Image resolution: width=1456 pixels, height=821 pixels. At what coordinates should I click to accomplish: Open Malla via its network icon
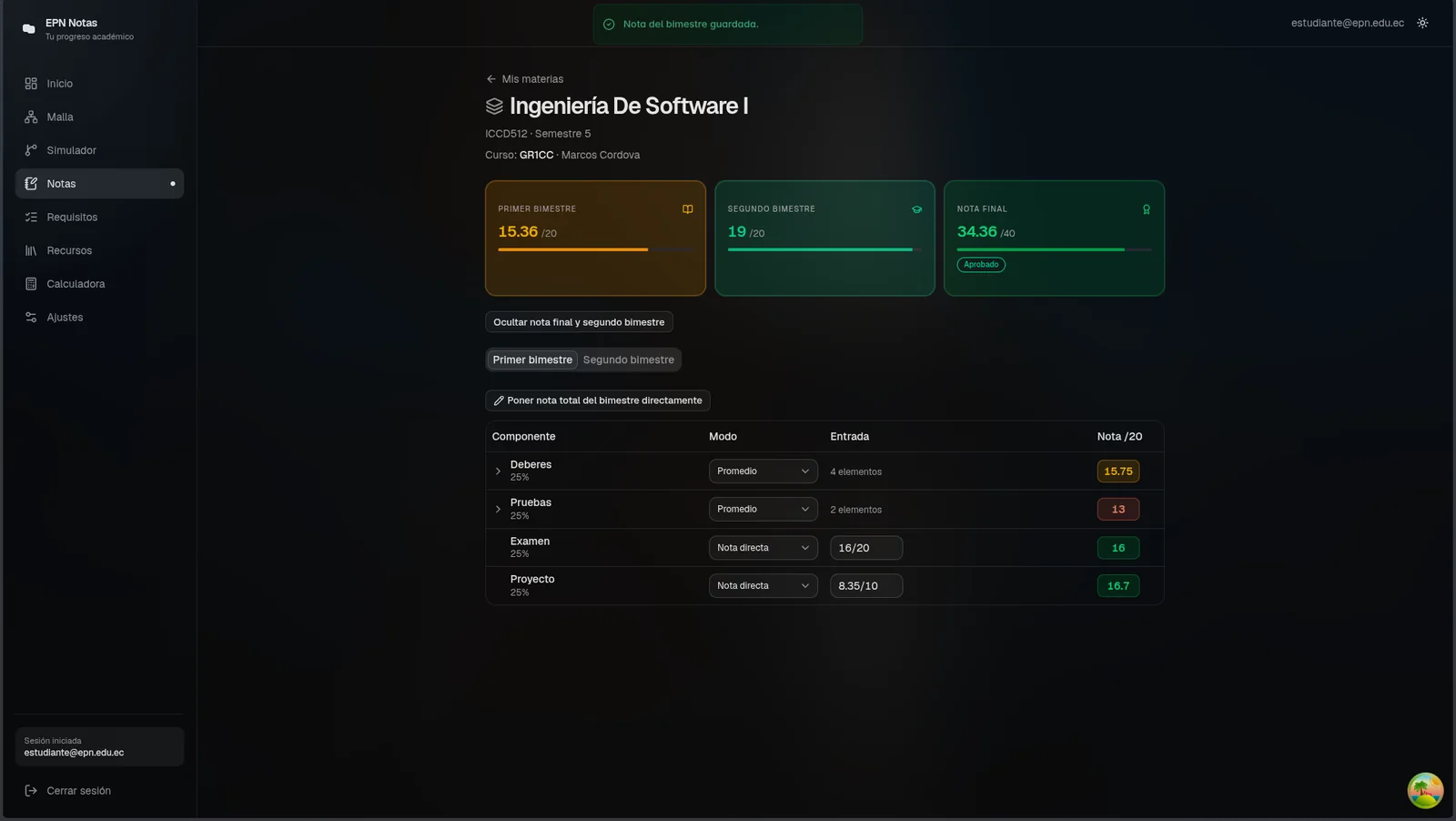pos(31,117)
